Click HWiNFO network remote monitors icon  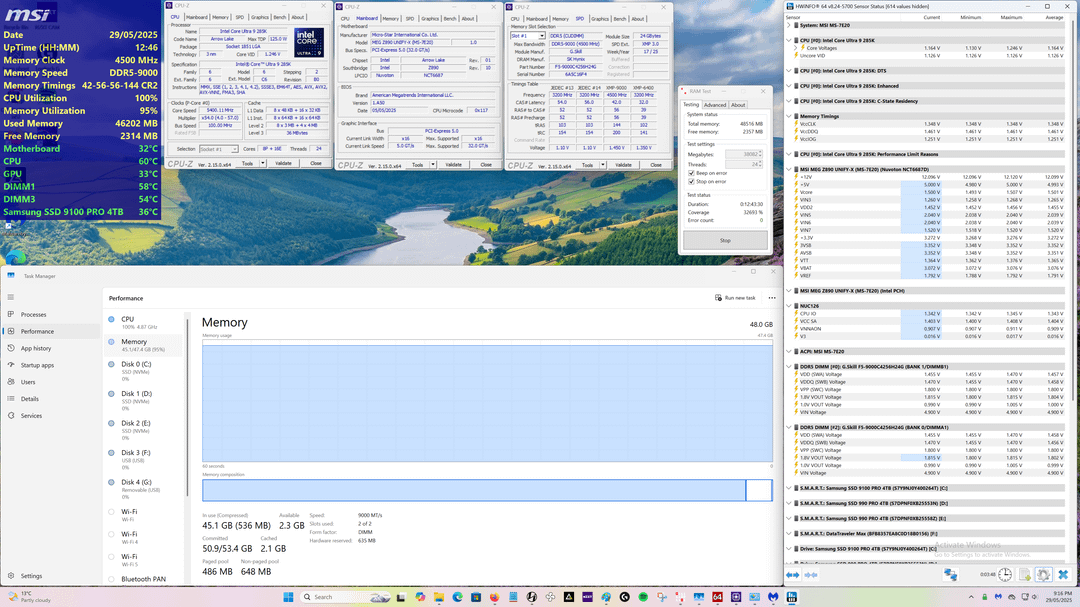tap(951, 575)
